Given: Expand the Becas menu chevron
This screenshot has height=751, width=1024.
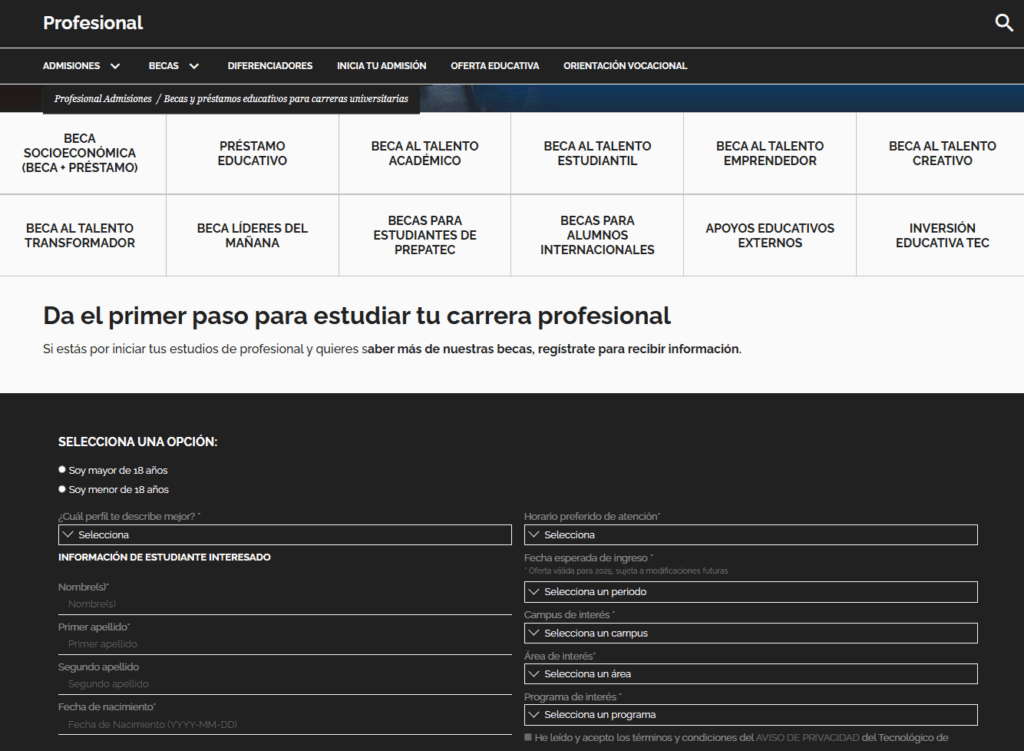Looking at the screenshot, I should point(194,66).
